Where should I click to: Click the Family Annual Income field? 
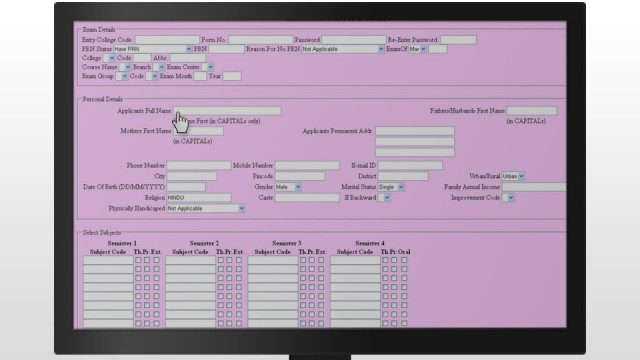(x=534, y=187)
